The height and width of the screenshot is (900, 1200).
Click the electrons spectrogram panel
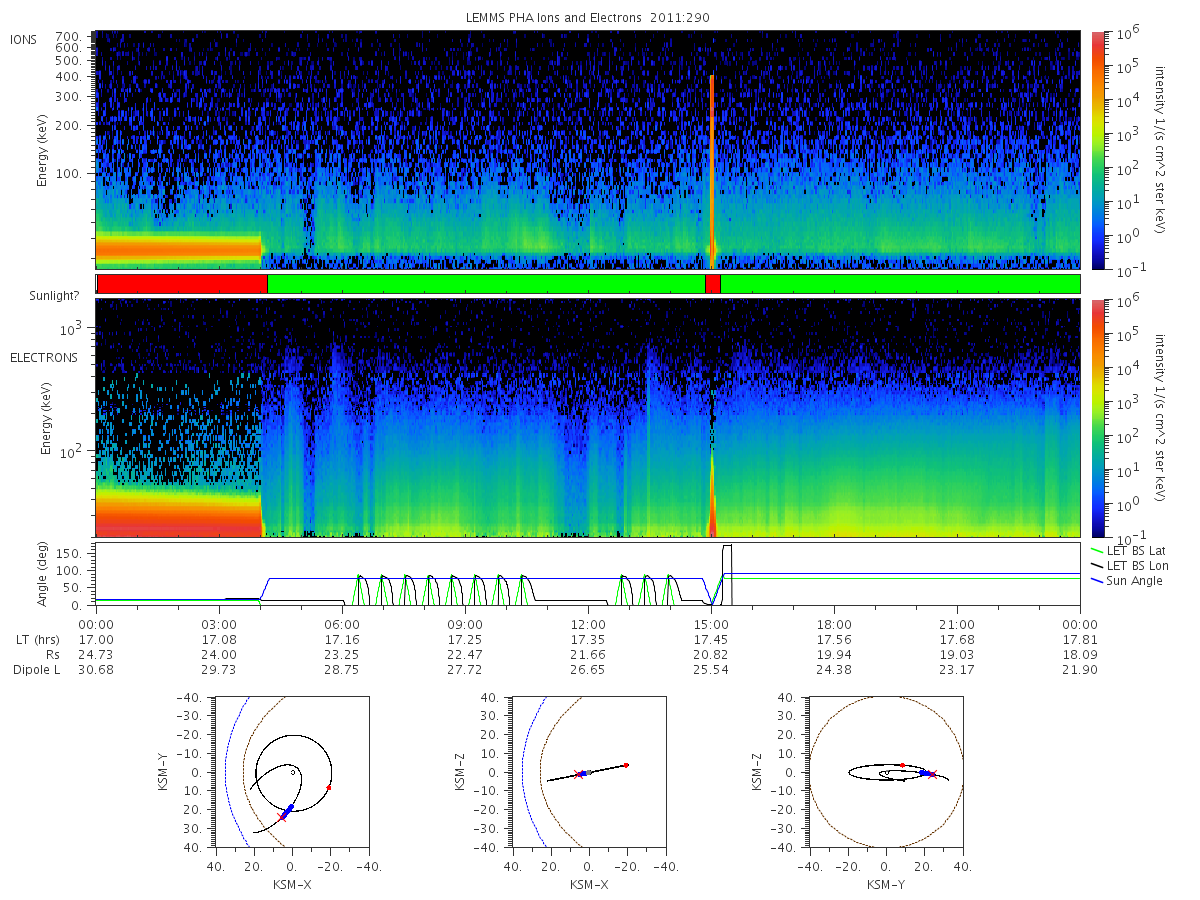(588, 418)
